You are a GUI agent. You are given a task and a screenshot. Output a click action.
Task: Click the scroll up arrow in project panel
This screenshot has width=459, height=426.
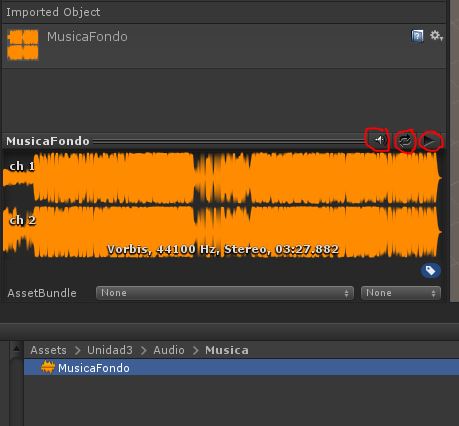coord(16,349)
